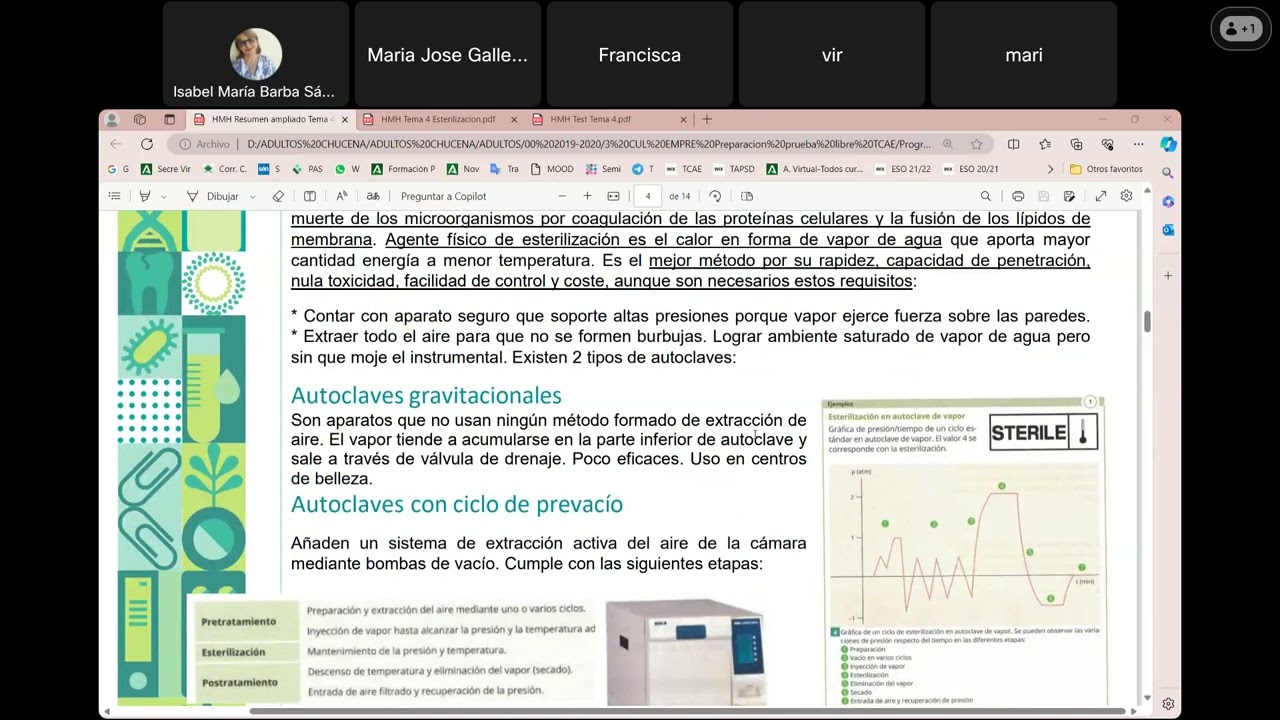Select Maria Jose Galle... participant tile
The height and width of the screenshot is (720, 1280).
click(447, 54)
